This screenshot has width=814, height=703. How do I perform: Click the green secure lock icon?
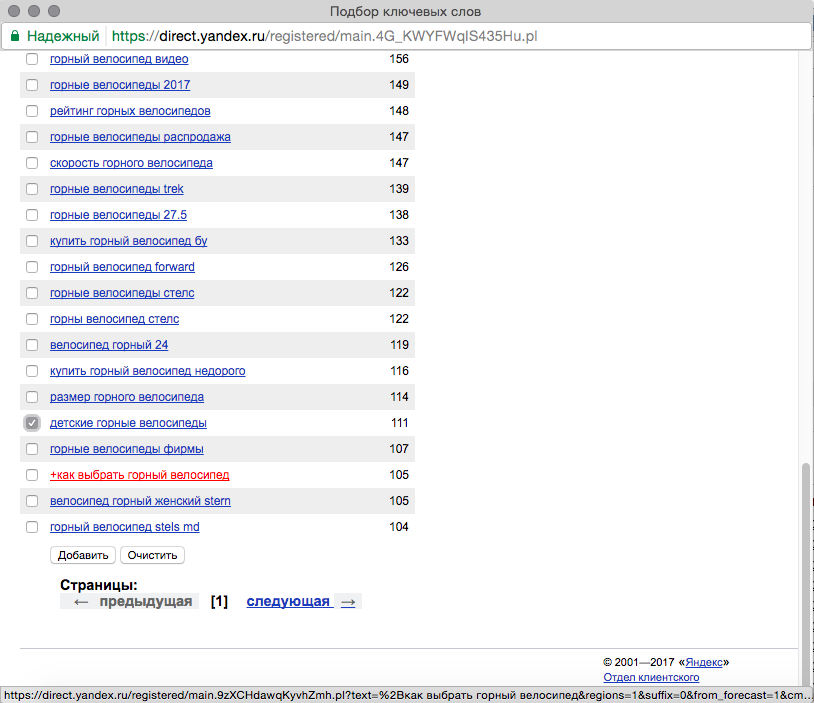pyautogui.click(x=15, y=36)
